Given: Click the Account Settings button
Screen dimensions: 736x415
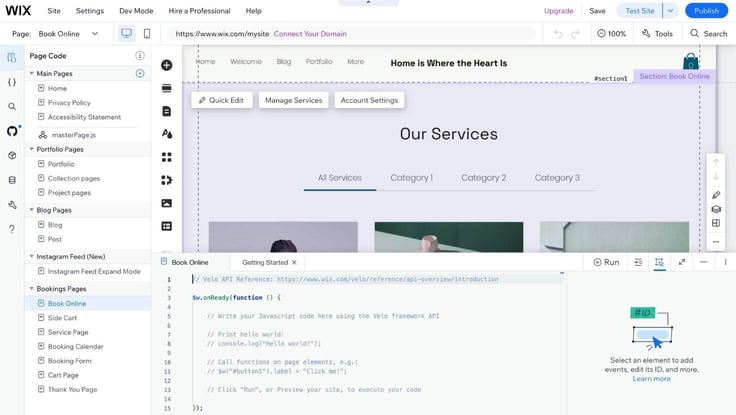Looking at the screenshot, I should point(369,100).
